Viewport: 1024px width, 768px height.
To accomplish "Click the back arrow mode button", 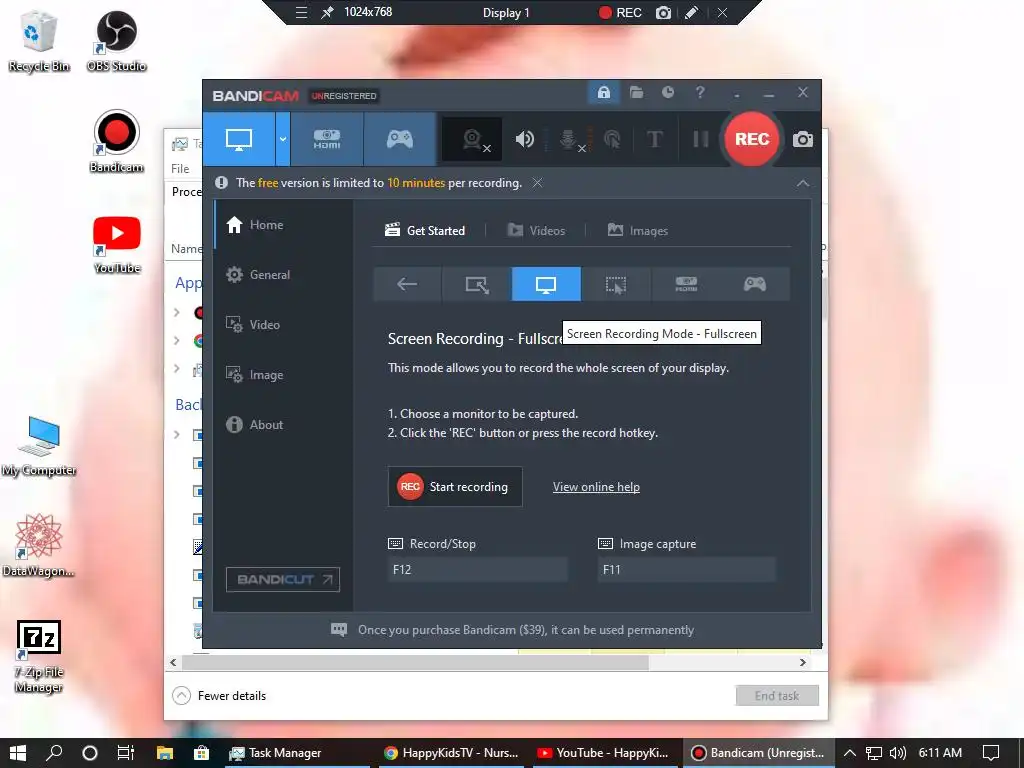I will point(407,284).
